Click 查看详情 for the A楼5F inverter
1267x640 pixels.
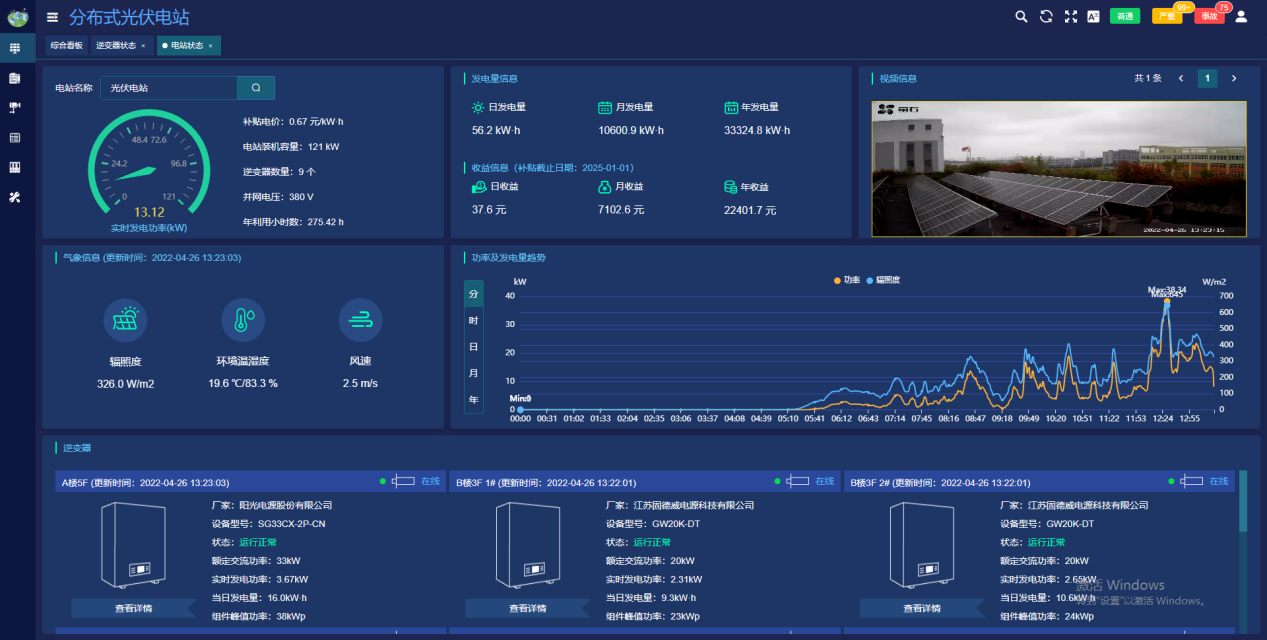(133, 608)
